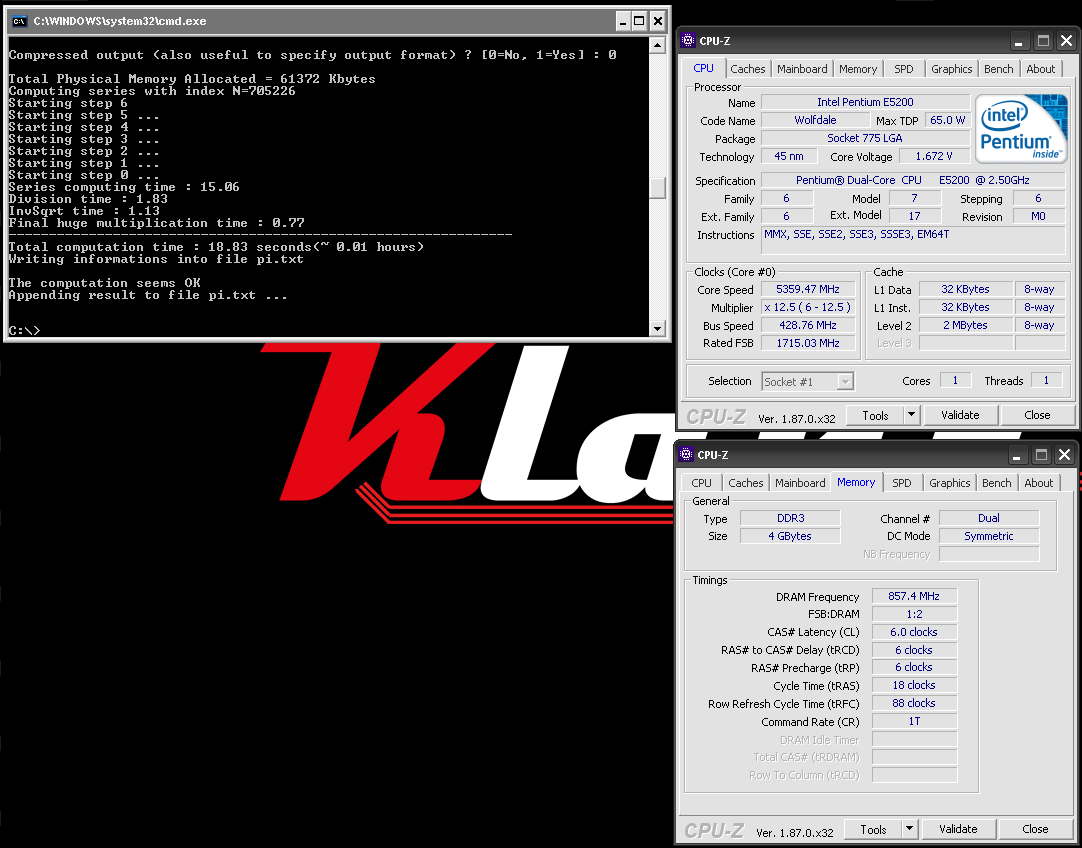Click the DRAM Frequency value 857.4 MHz
1082x848 pixels.
click(914, 596)
